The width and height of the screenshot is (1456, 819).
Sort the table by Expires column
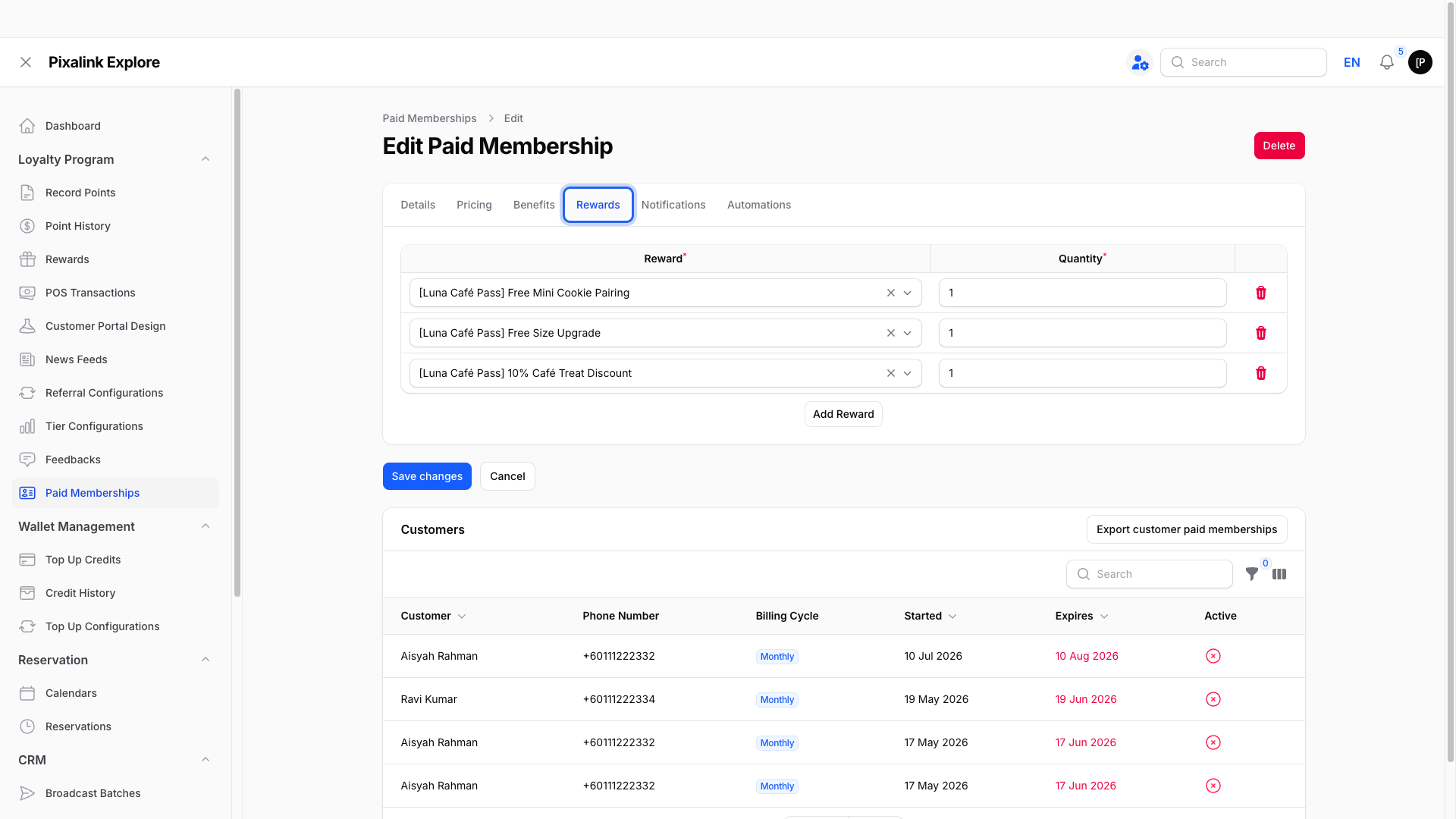click(1081, 616)
